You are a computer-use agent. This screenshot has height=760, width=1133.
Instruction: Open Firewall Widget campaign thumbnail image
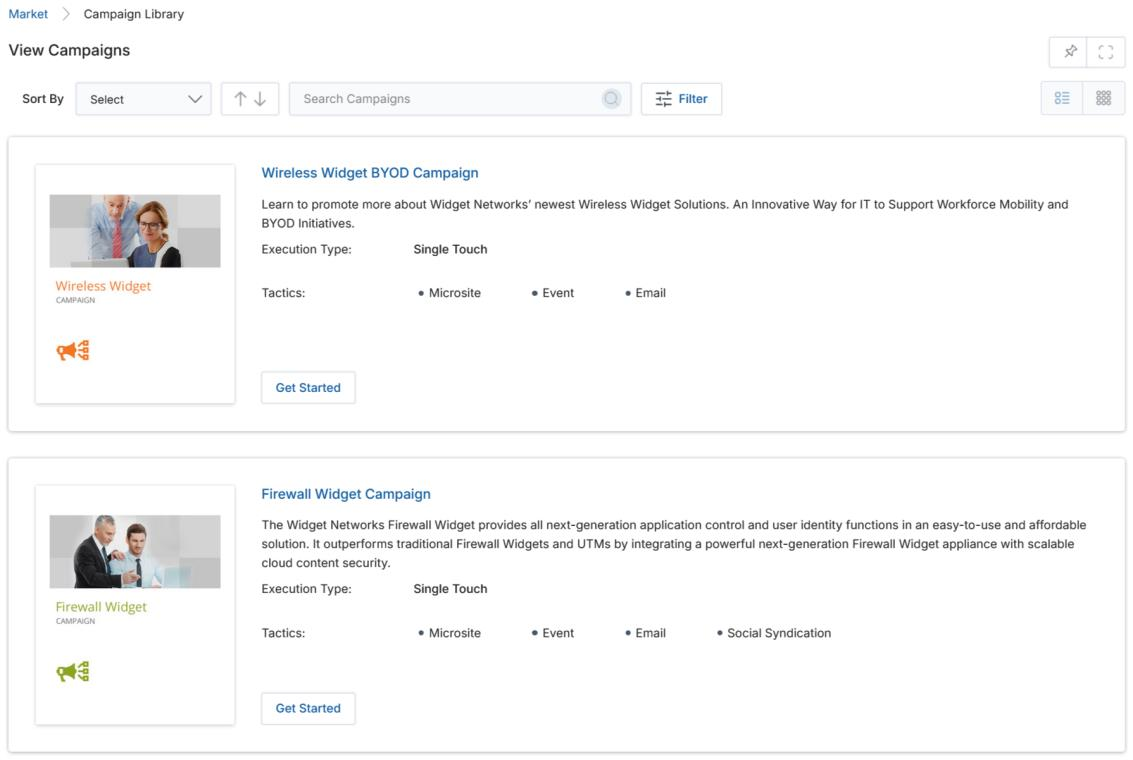(135, 551)
